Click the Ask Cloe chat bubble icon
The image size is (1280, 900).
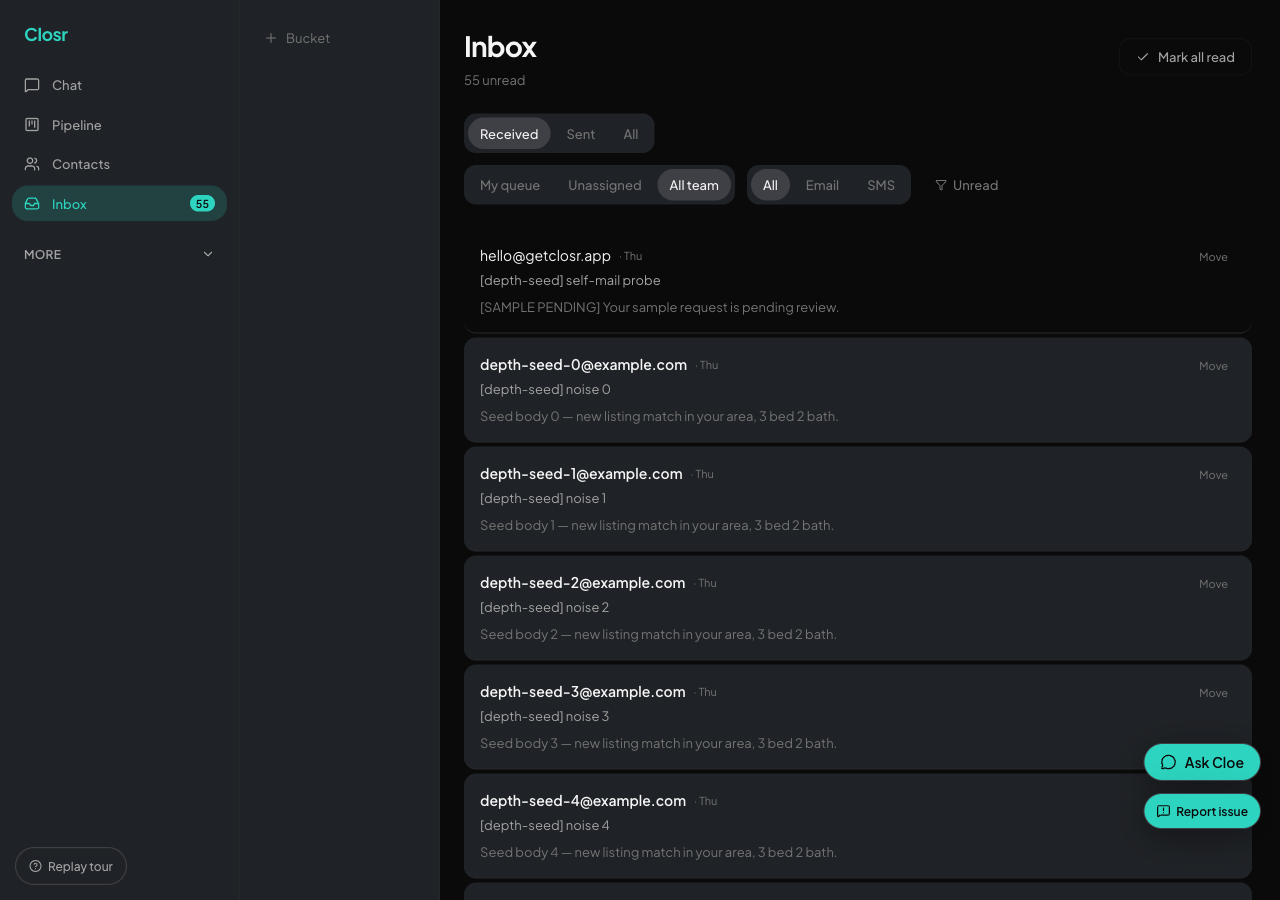1168,762
